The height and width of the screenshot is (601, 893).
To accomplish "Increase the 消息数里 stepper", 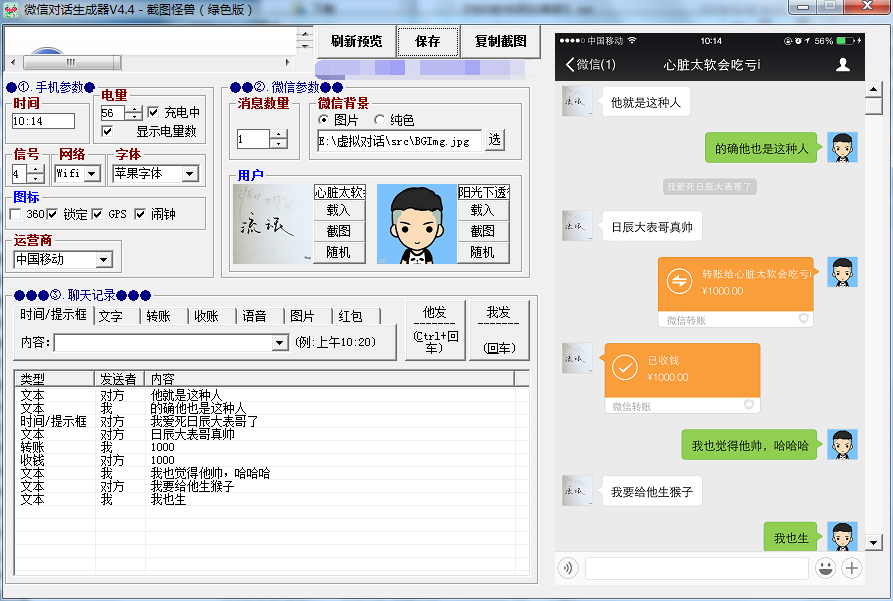I will tap(278, 134).
